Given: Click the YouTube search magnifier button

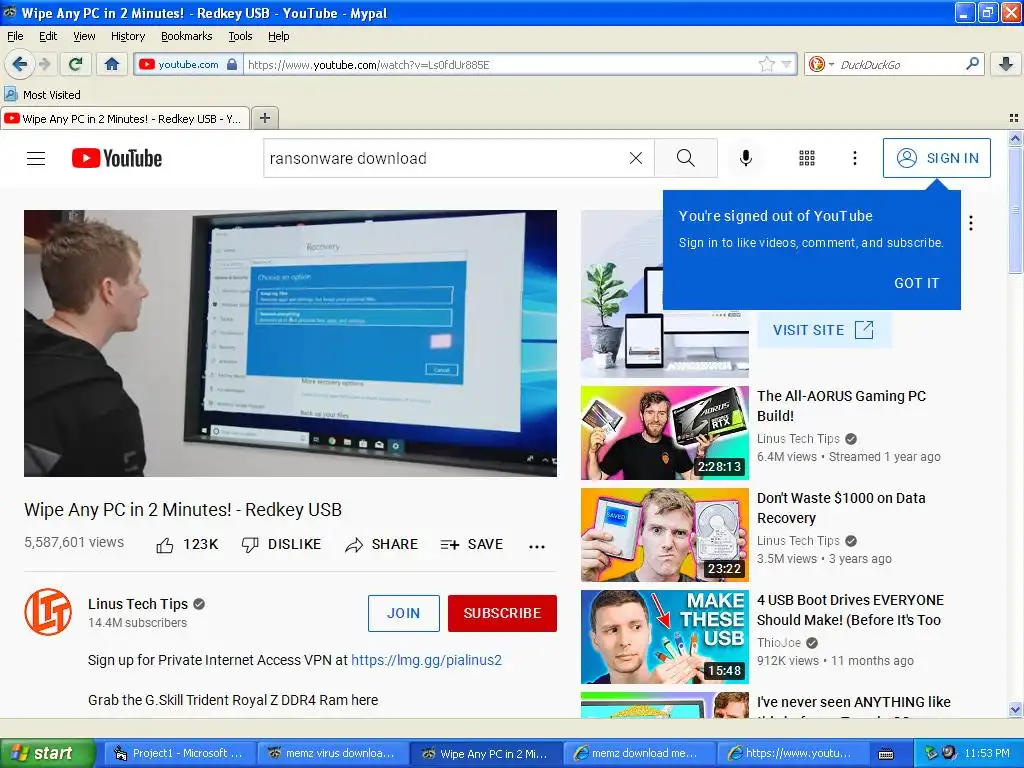Looking at the screenshot, I should pyautogui.click(x=686, y=158).
